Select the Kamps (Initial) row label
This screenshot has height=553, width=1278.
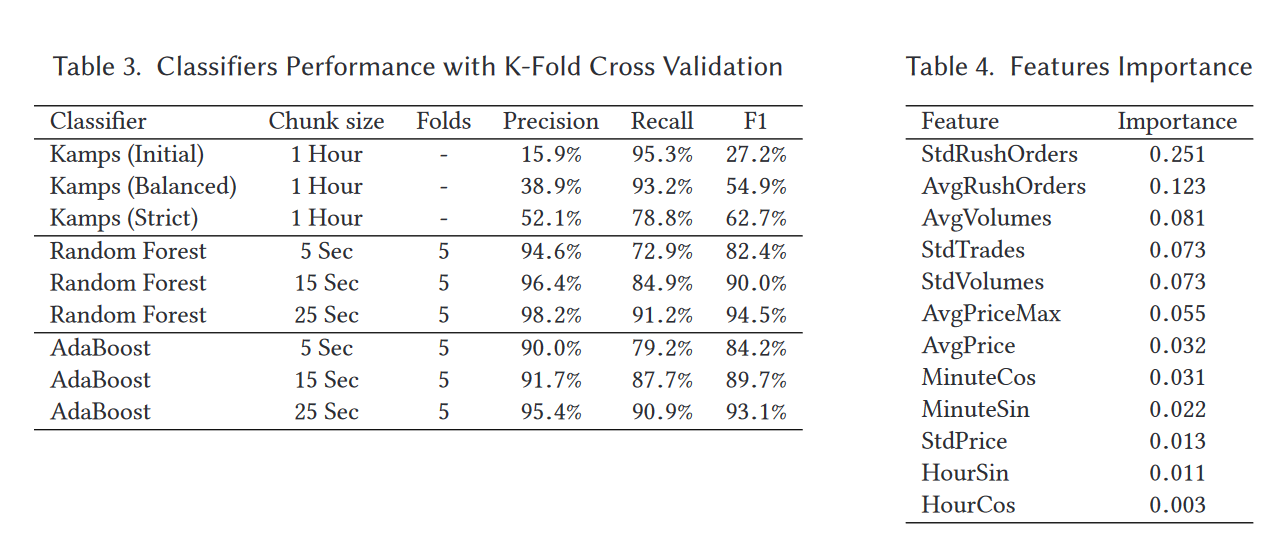coord(127,155)
